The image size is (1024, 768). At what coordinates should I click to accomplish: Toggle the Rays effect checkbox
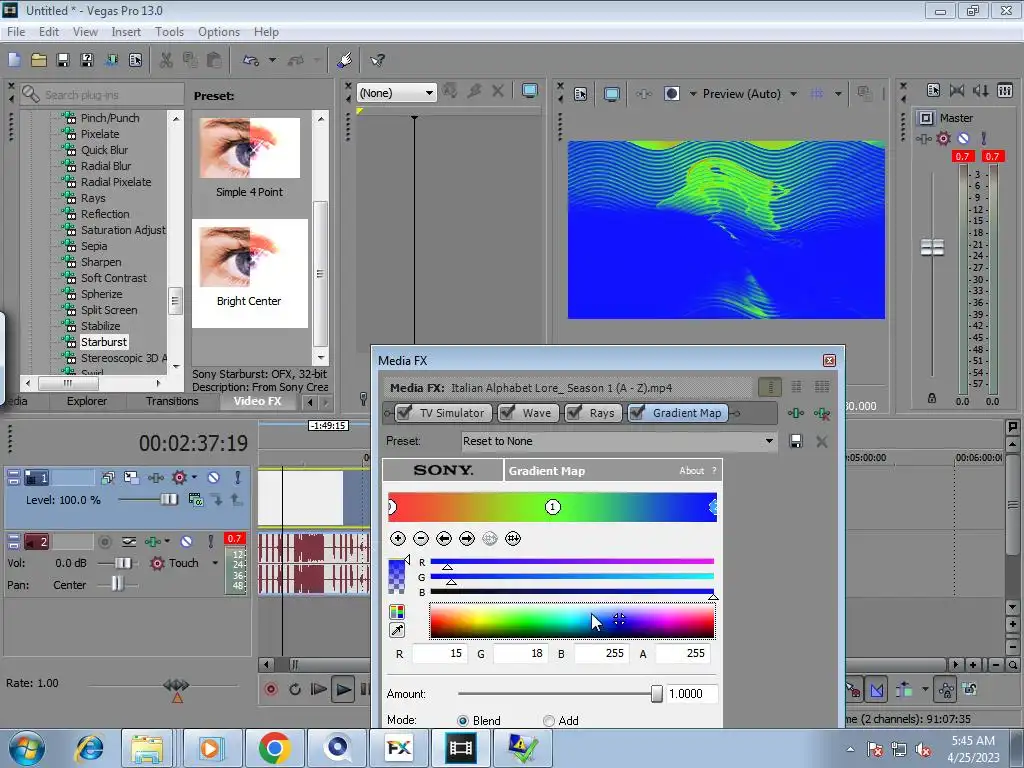tap(574, 413)
